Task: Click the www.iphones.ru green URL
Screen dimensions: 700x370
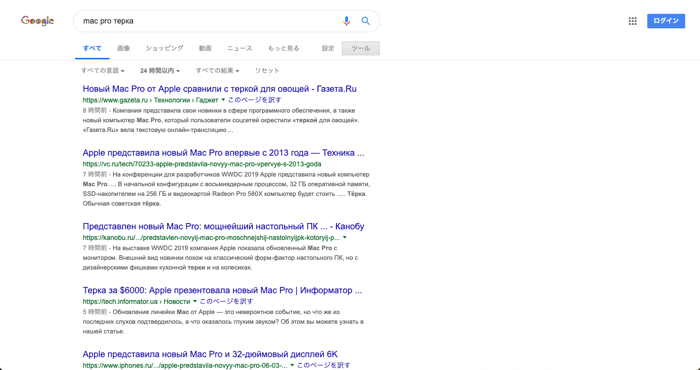Action: (x=185, y=365)
